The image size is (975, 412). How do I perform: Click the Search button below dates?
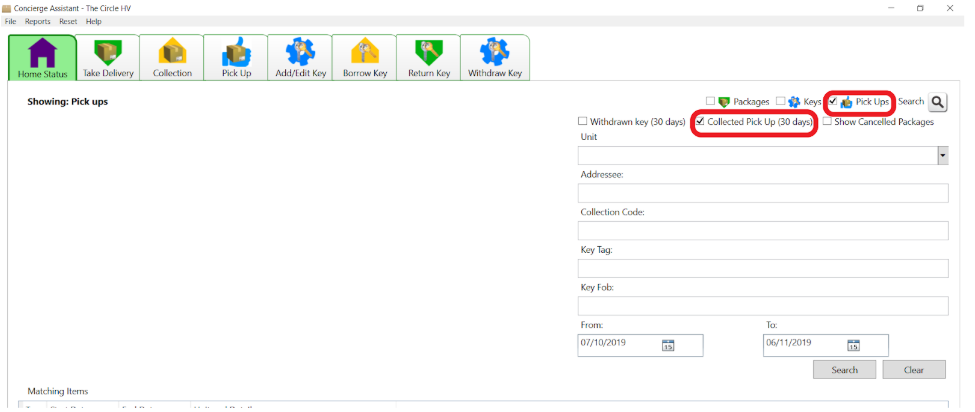tap(844, 370)
